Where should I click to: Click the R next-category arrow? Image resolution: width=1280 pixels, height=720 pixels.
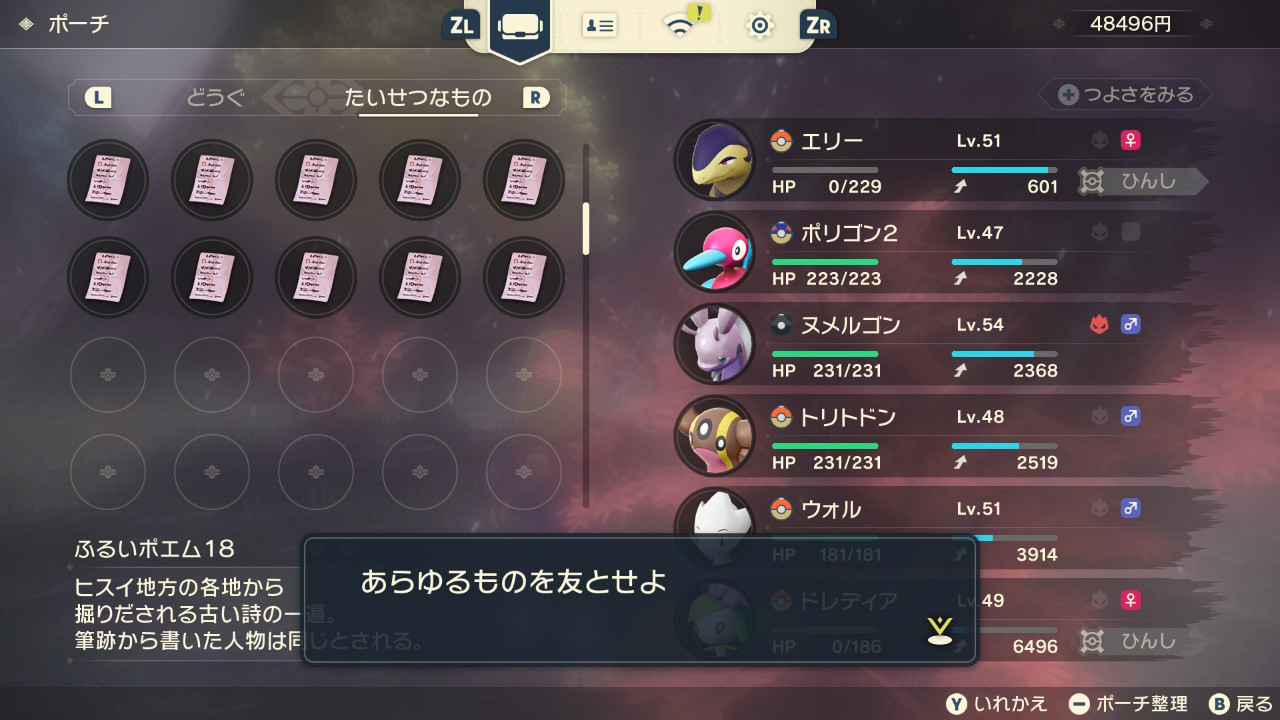536,97
